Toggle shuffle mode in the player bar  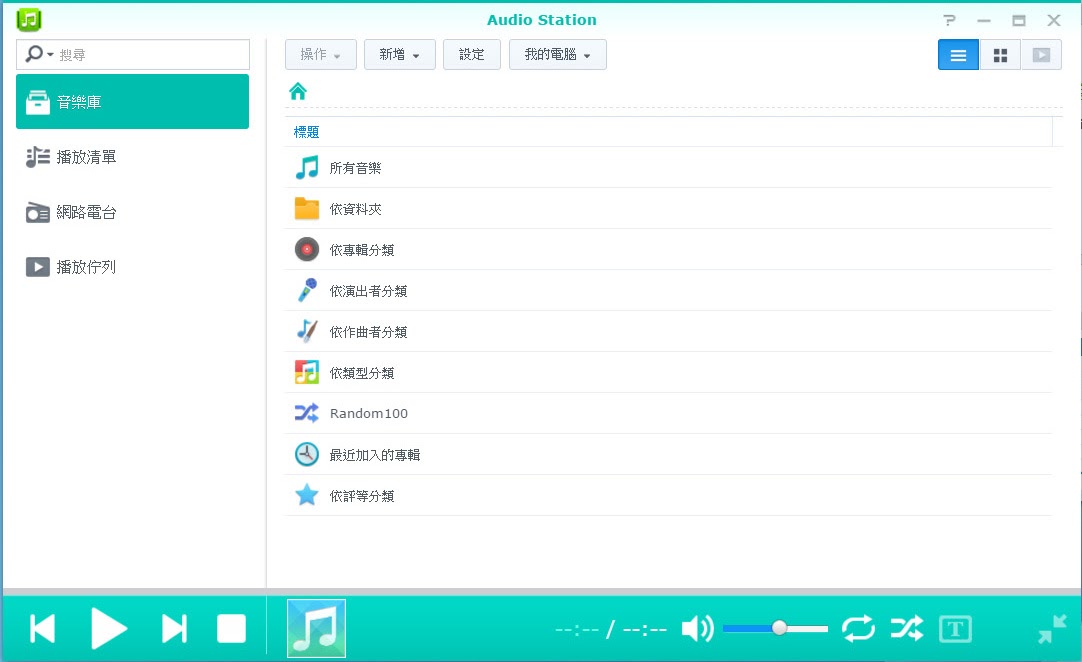[907, 628]
